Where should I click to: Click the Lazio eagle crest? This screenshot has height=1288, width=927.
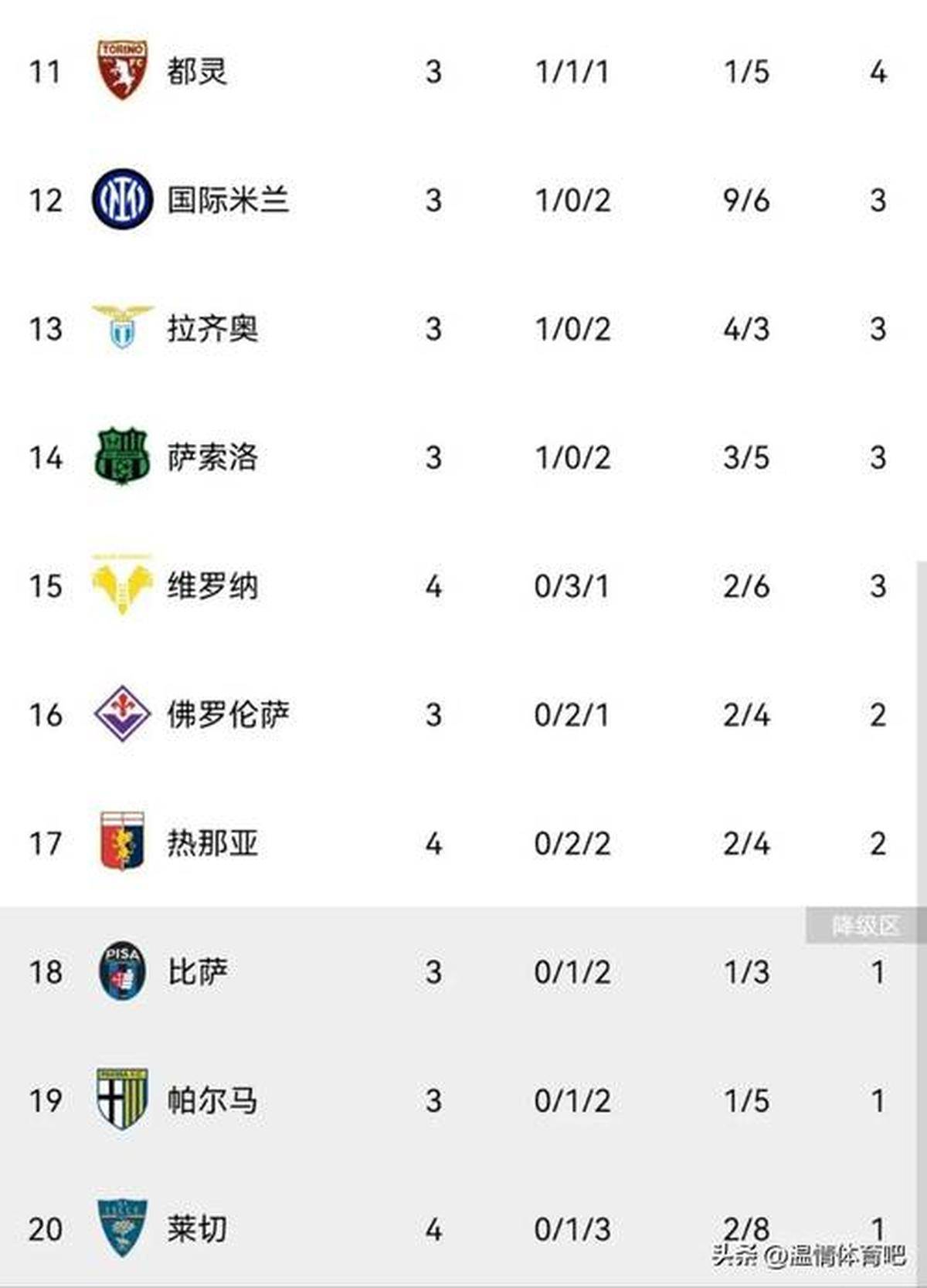click(122, 327)
